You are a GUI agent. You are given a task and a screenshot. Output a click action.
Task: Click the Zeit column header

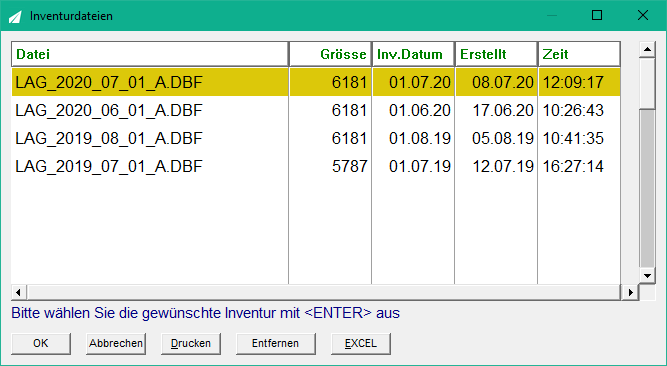point(579,54)
